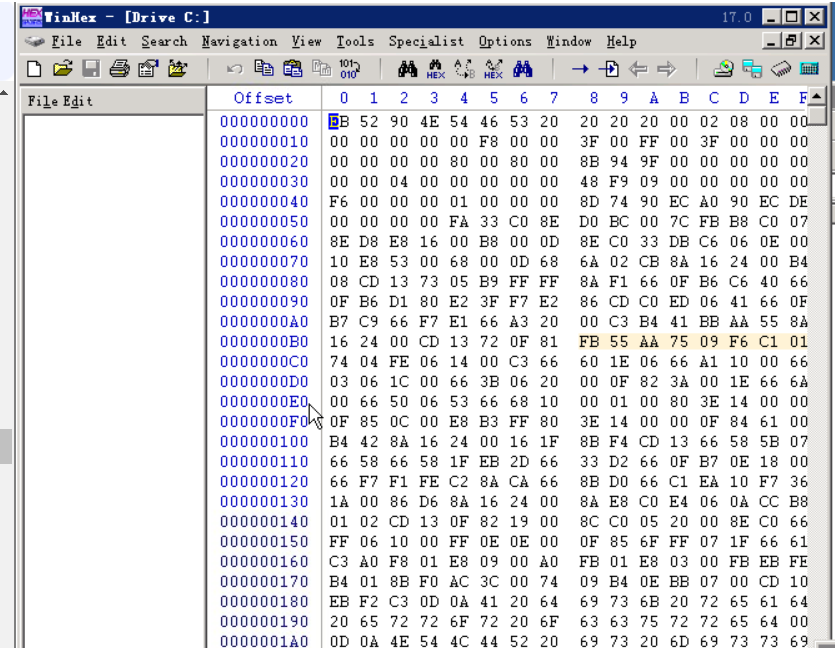Click byte B4 at start of row 100
Screen dimensions: 835x648
[x=339, y=442]
